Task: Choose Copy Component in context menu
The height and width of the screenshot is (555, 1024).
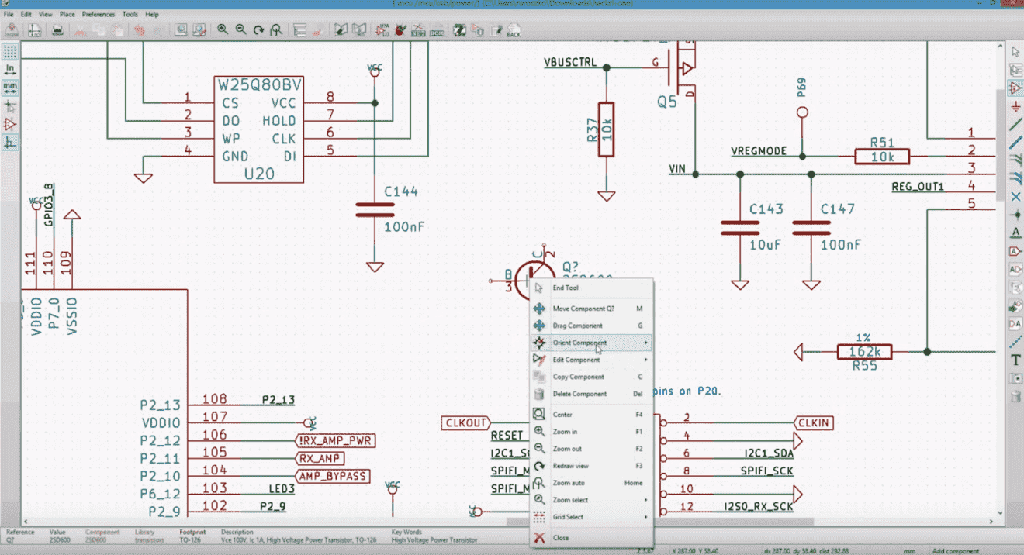Action: point(592,377)
